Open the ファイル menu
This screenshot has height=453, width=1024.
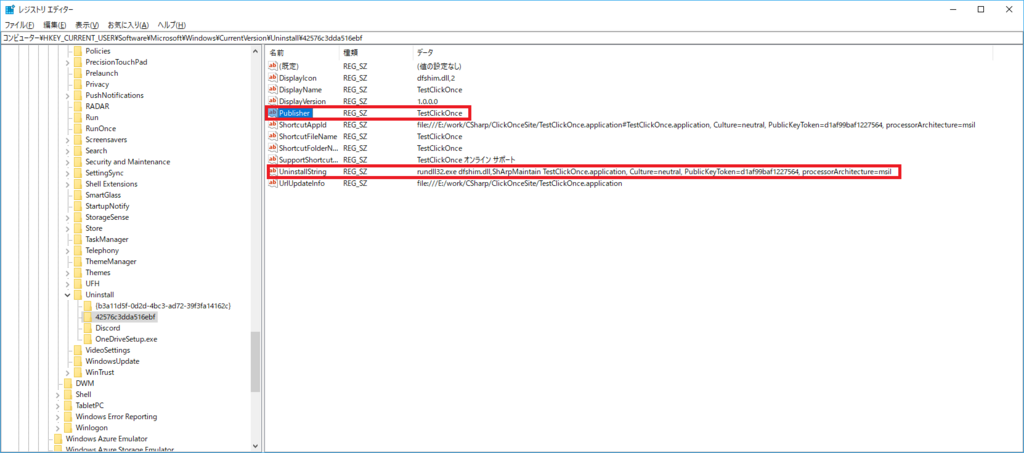20,25
